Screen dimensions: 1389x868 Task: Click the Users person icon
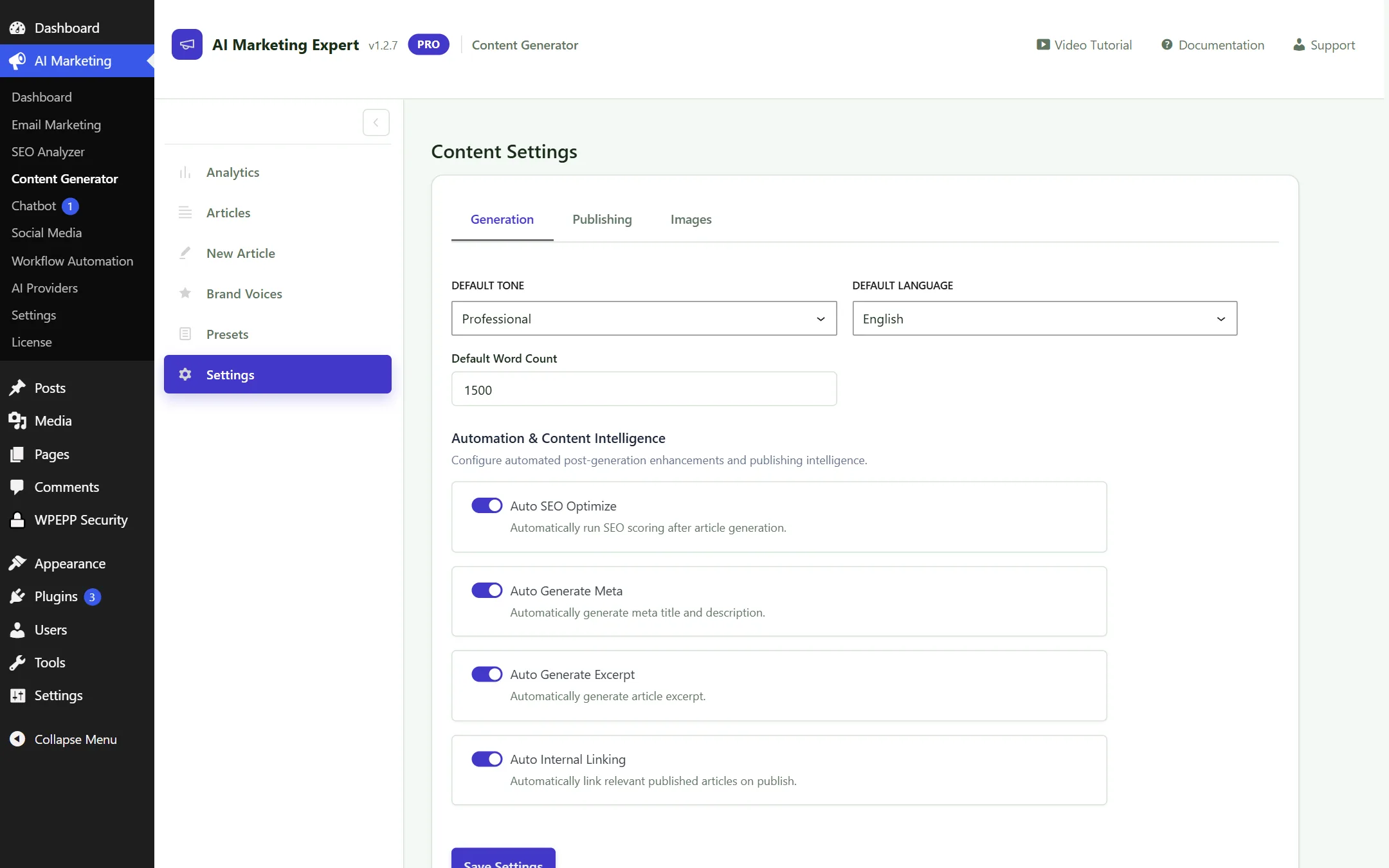(x=17, y=629)
